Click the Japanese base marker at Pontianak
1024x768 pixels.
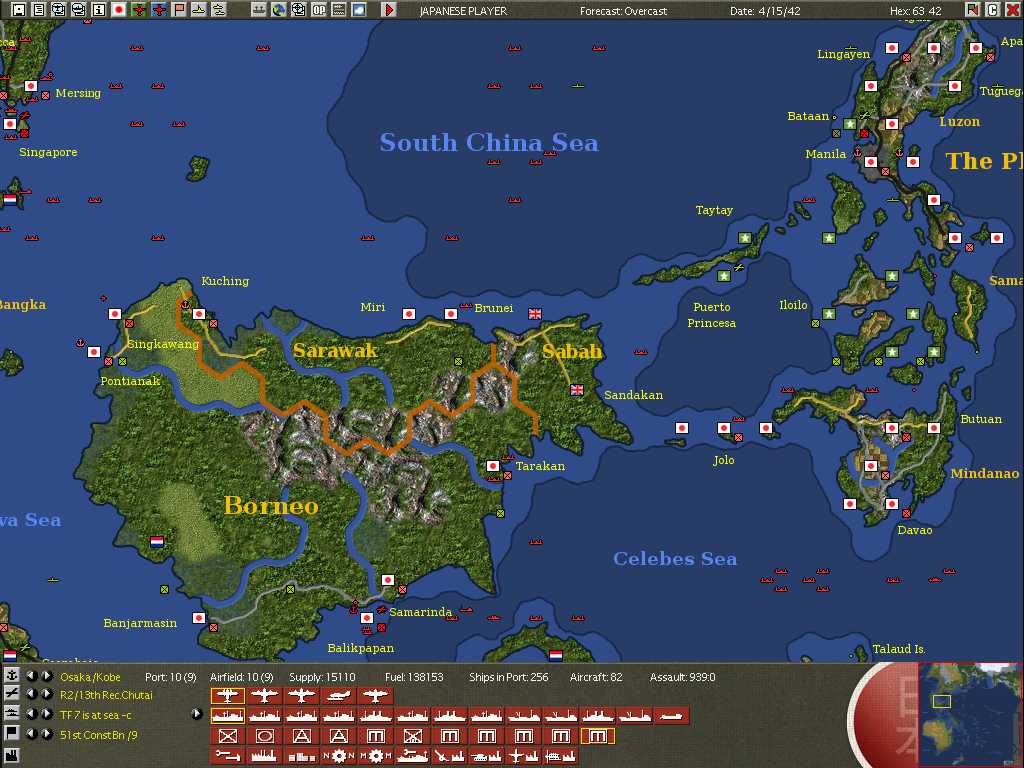(94, 352)
